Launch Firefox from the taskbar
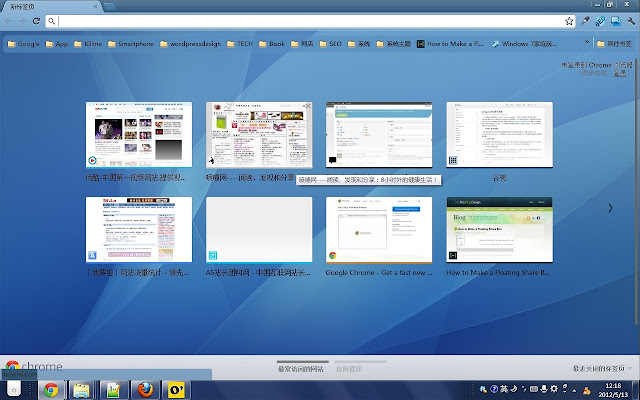This screenshot has height=400, width=640. click(x=144, y=390)
